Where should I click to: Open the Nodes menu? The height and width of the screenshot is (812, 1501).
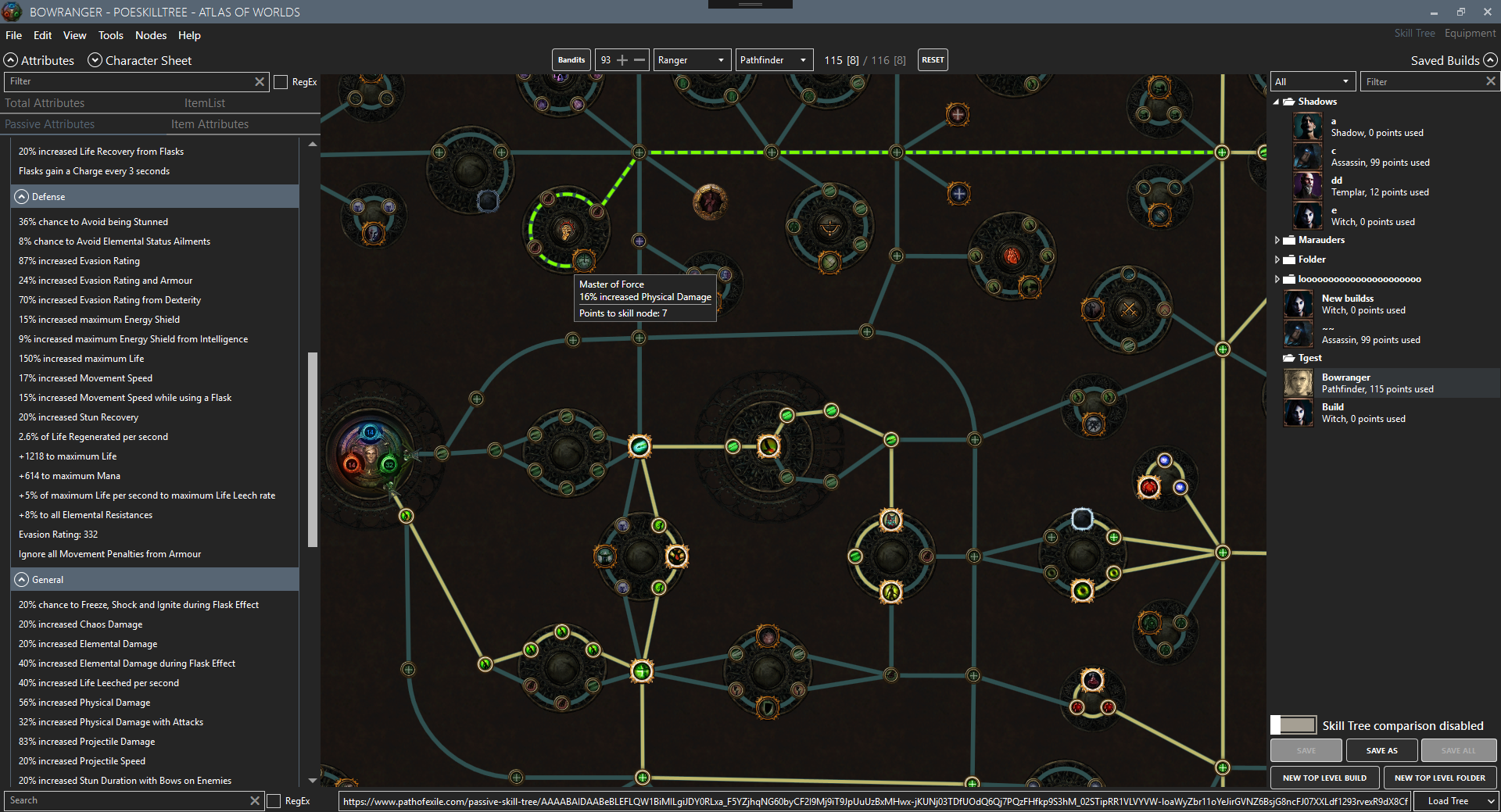tap(151, 35)
